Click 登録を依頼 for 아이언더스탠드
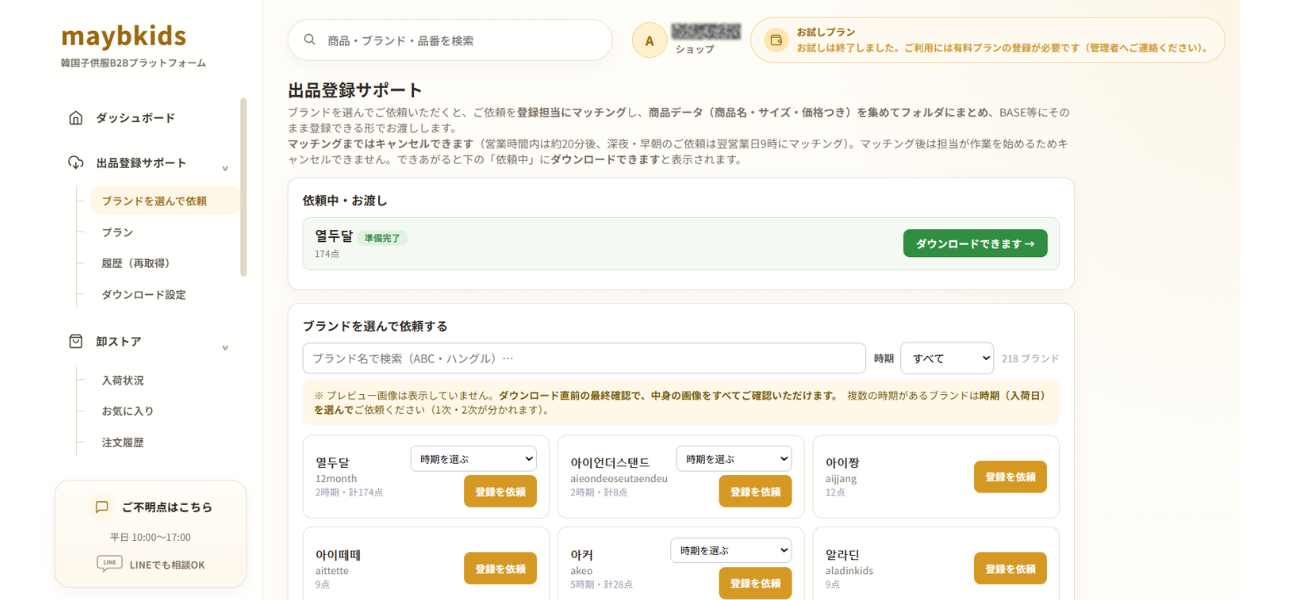1300x600 pixels. pyautogui.click(x=755, y=491)
